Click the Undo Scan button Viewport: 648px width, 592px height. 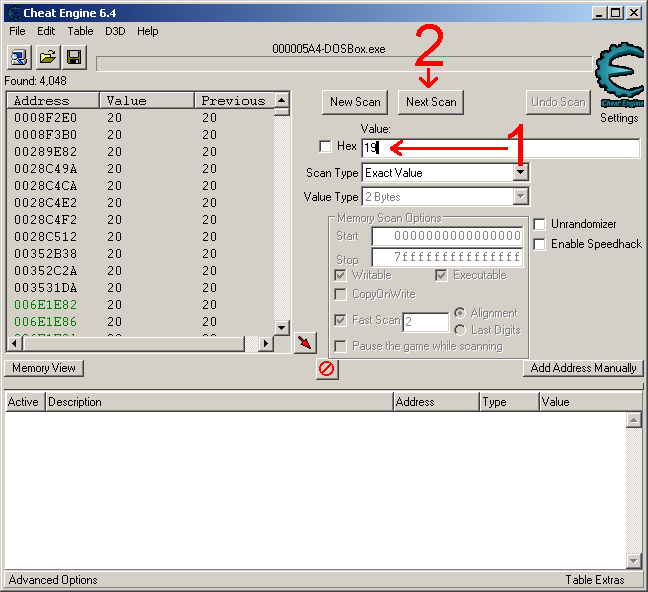(558, 102)
